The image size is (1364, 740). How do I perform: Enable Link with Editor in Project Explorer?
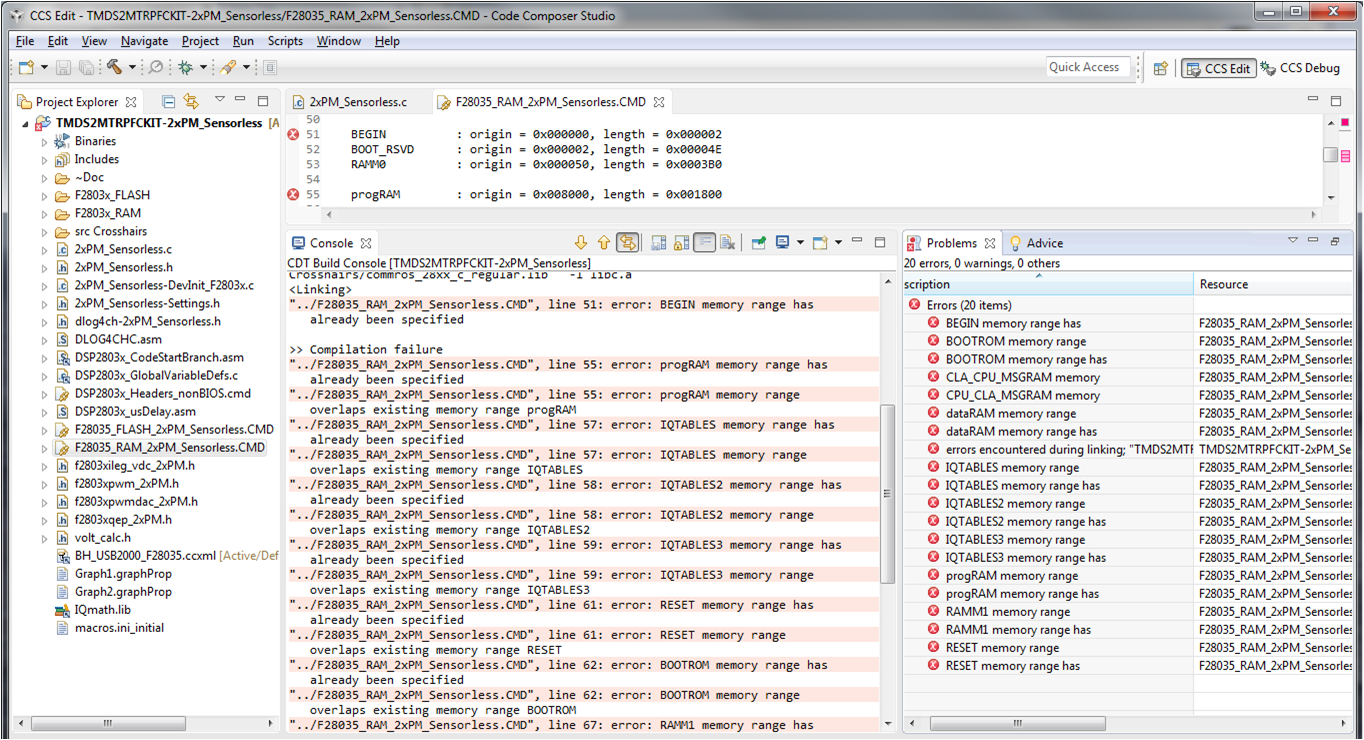pyautogui.click(x=191, y=101)
